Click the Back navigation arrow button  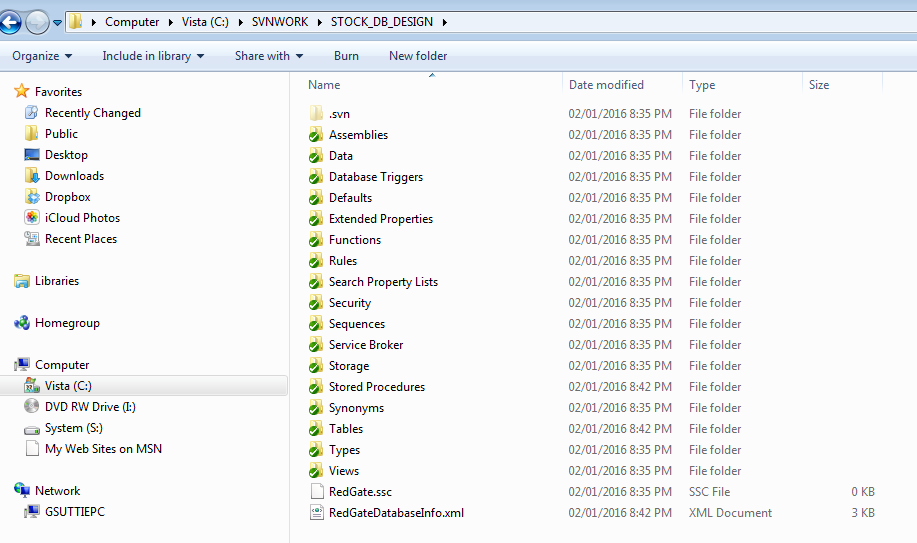point(12,21)
